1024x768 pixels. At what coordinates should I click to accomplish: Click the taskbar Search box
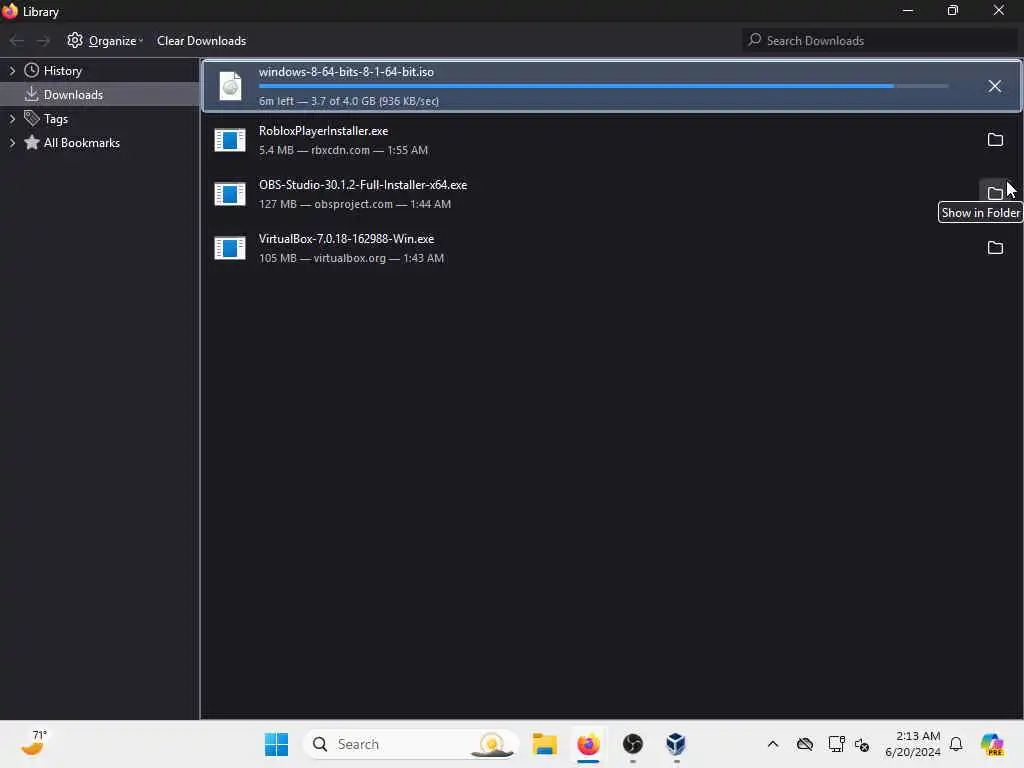point(410,744)
